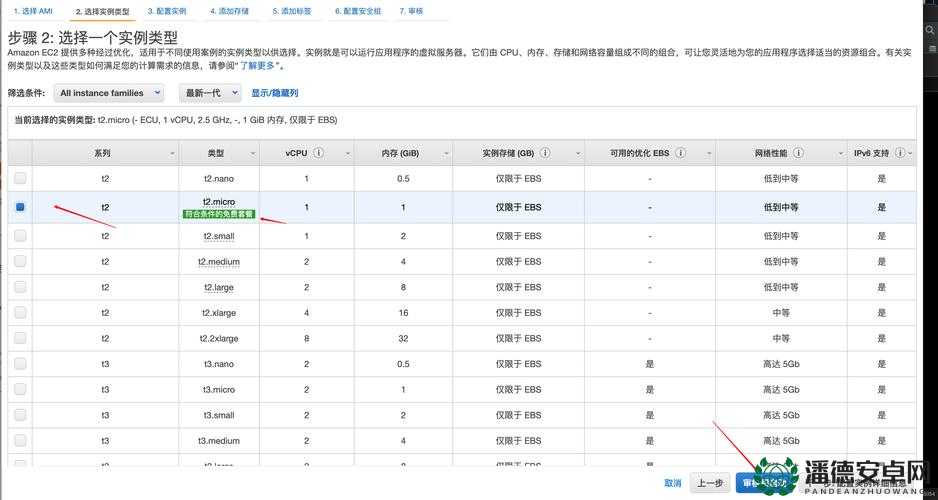The image size is (938, 500).
Task: Click the 实例存储 (GB) info icon
Action: tap(545, 153)
